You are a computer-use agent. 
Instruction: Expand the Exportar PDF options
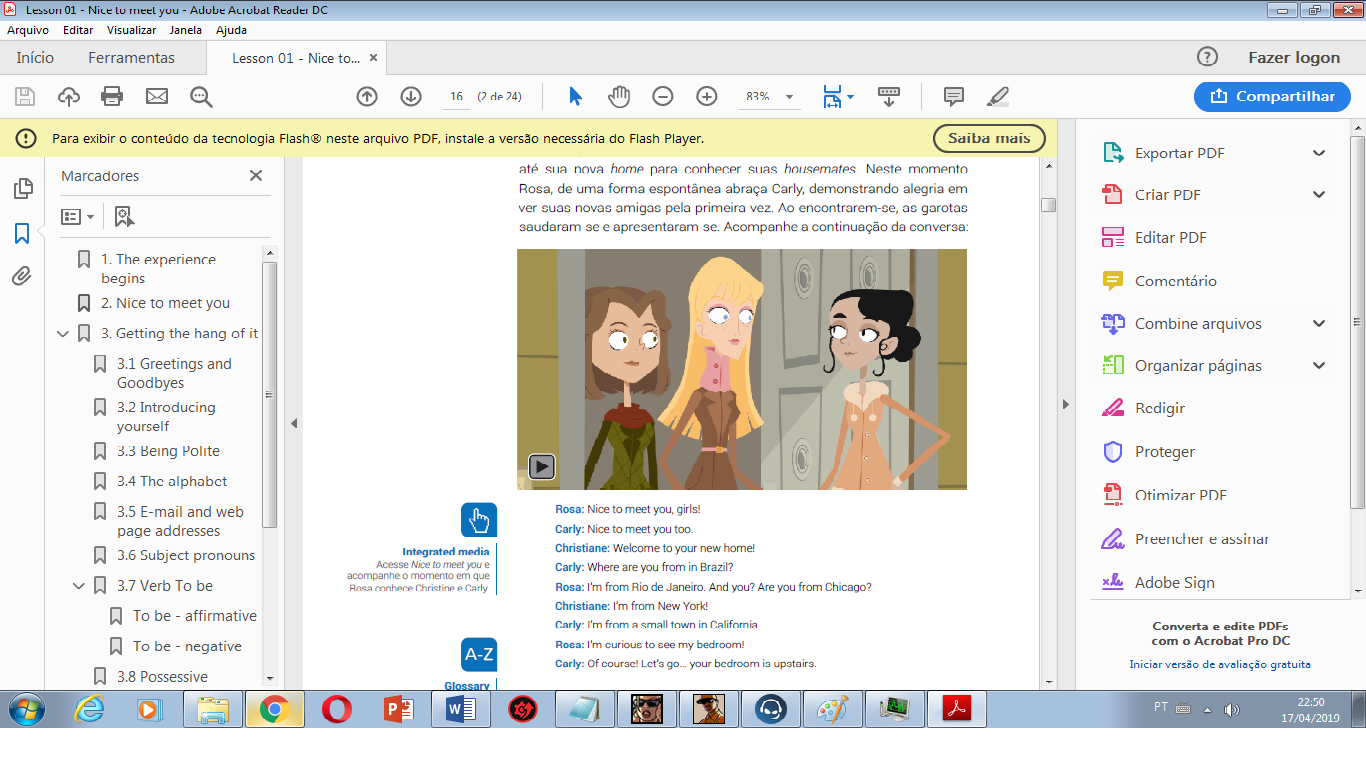[x=1319, y=153]
